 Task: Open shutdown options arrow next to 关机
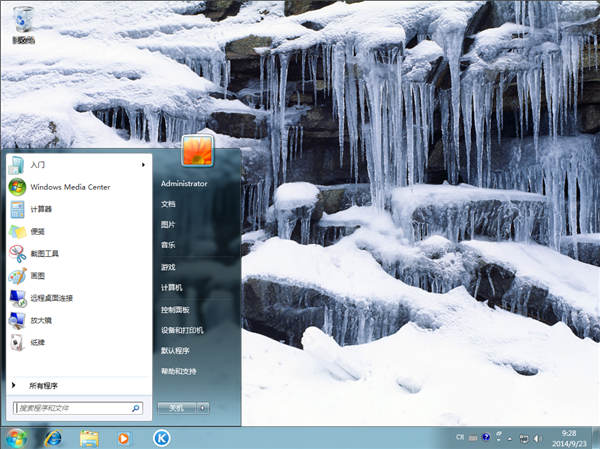pos(203,408)
